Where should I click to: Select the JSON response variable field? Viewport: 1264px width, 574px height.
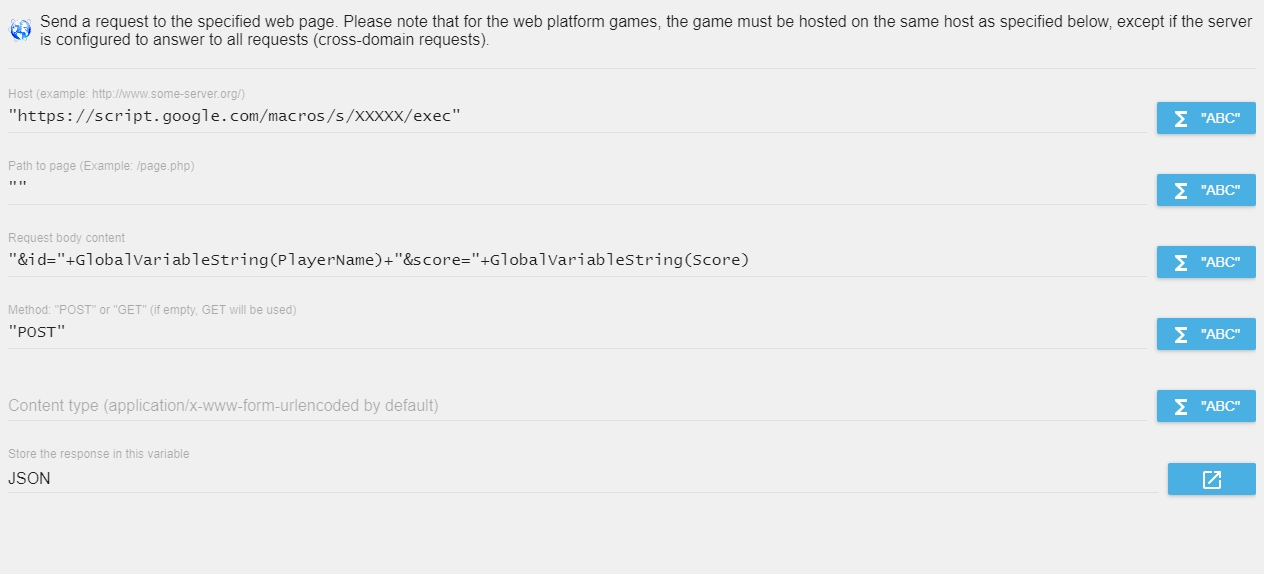click(x=582, y=478)
